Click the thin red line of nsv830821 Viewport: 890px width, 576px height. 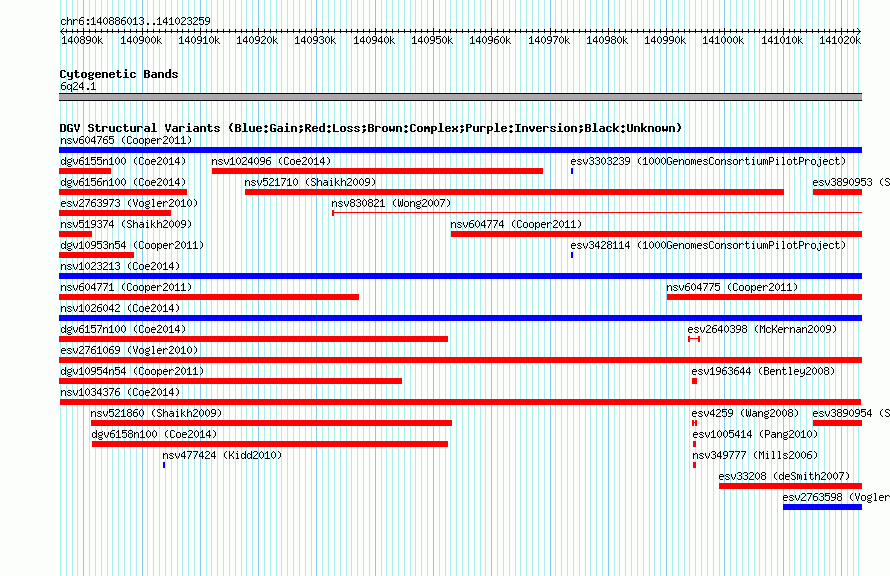[x=597, y=213]
